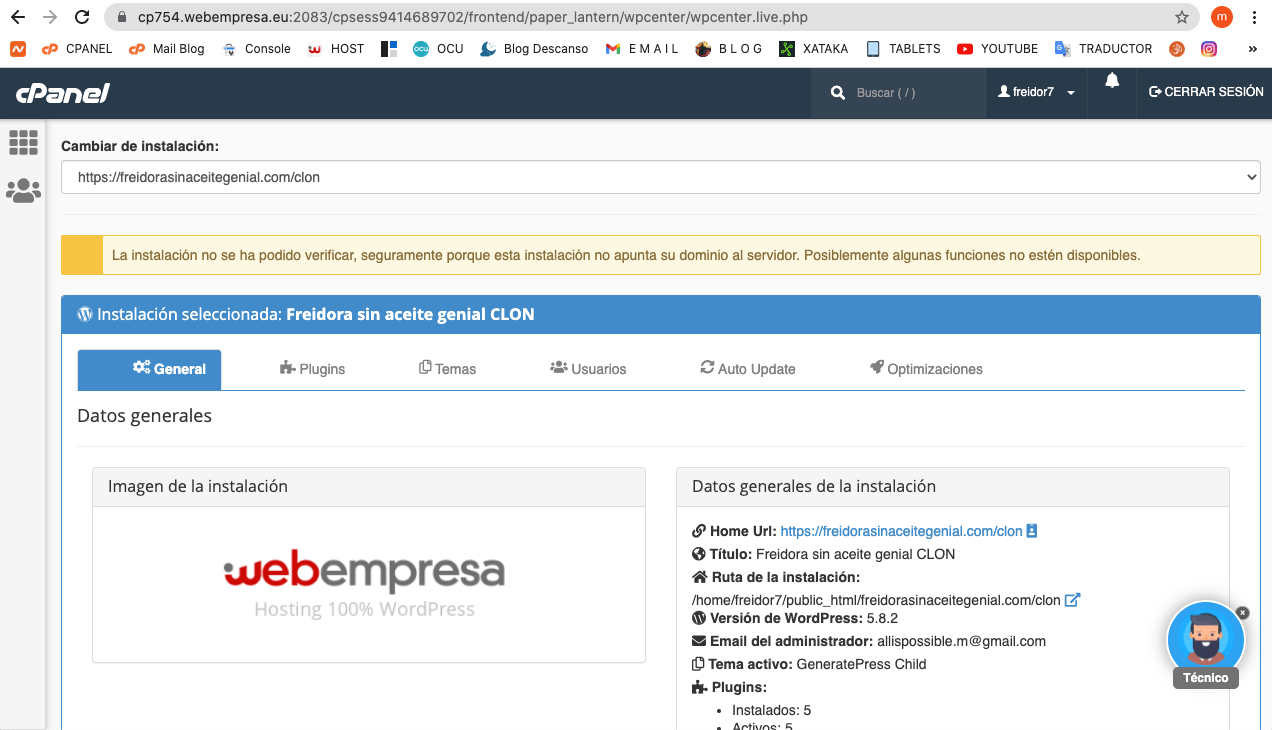Image resolution: width=1272 pixels, height=730 pixels.
Task: Bookmark this page with star icon
Action: pos(1182,17)
